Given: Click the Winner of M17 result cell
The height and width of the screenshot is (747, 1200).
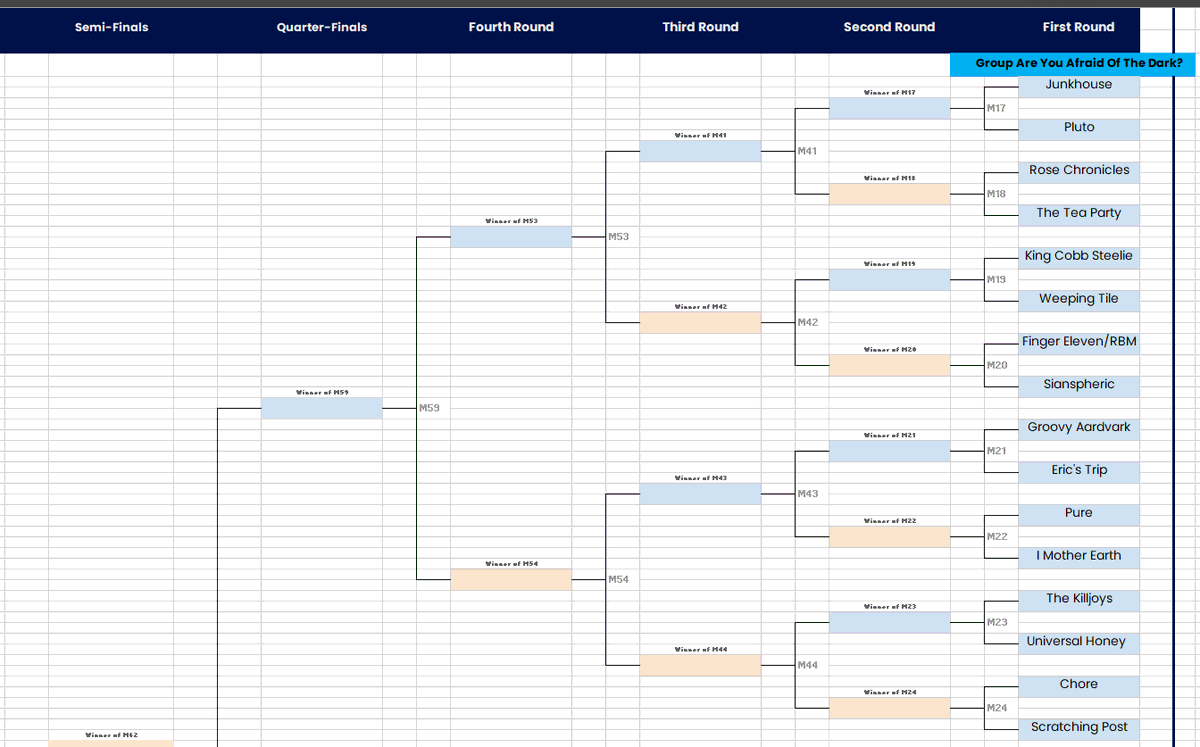Looking at the screenshot, I should 889,108.
